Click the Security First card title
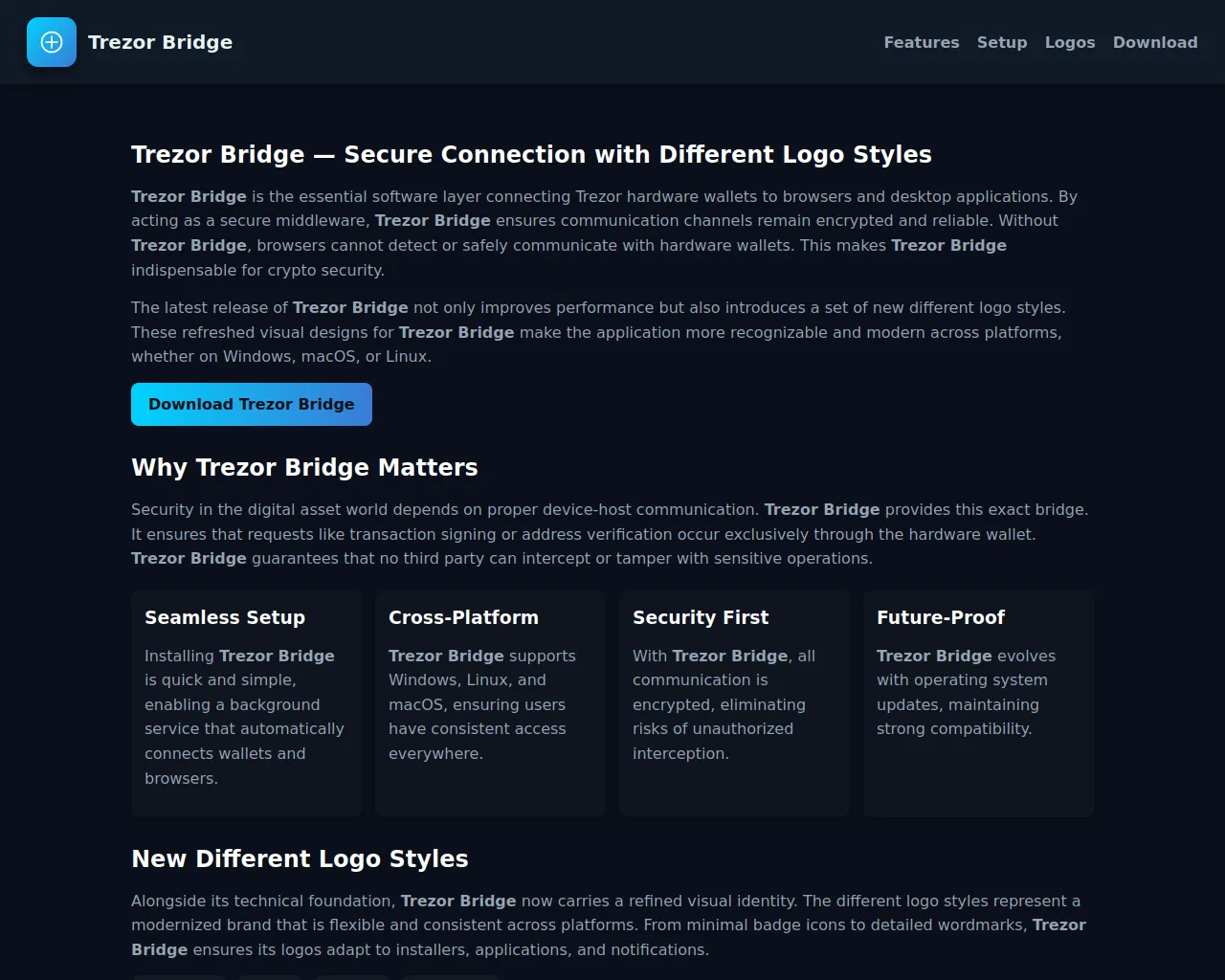The height and width of the screenshot is (980, 1225). [x=701, y=617]
